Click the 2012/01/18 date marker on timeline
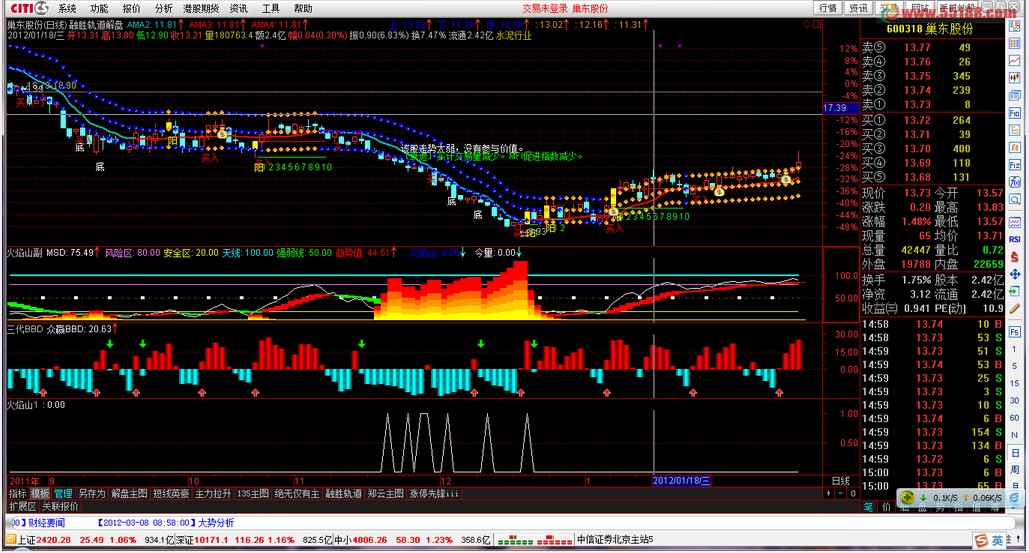 tap(682, 481)
